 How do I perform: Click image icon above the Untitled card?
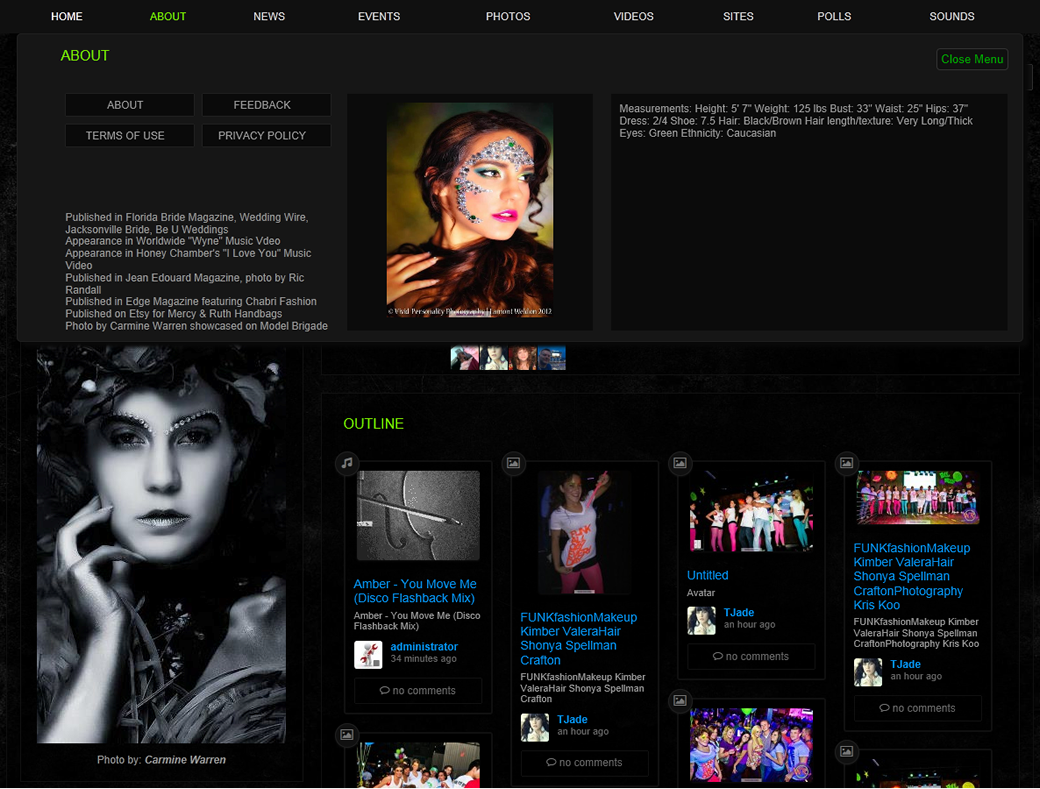pos(680,463)
